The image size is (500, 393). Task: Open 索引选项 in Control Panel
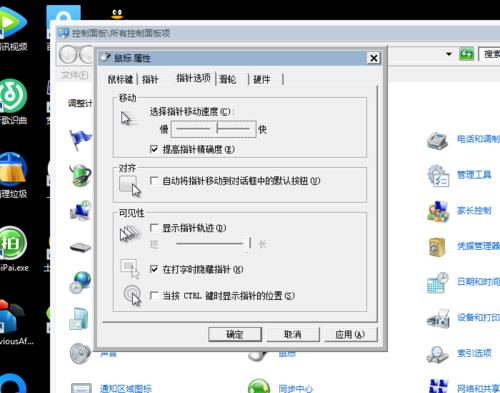(474, 353)
